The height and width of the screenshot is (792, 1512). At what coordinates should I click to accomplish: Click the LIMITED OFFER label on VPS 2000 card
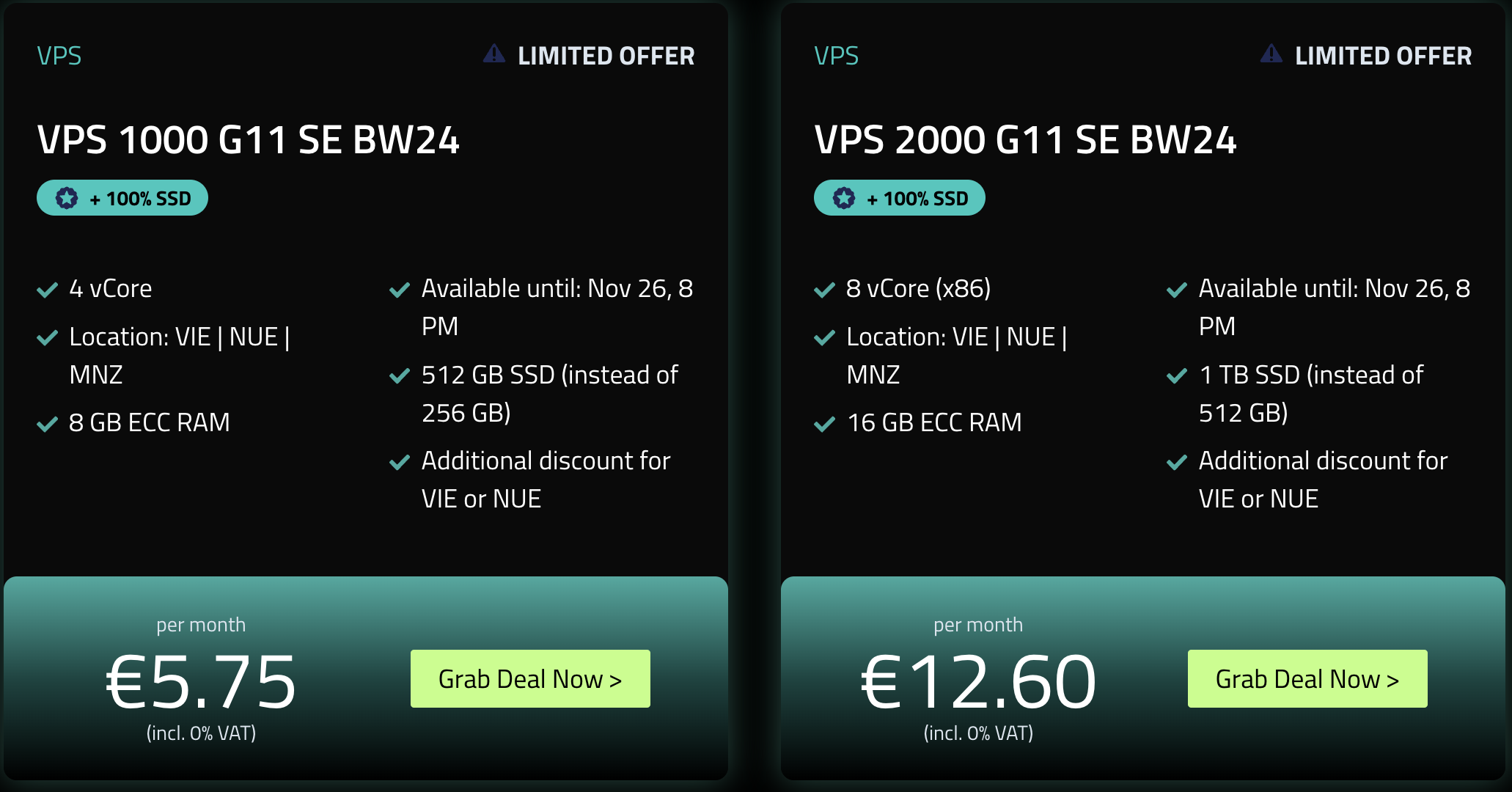1383,56
